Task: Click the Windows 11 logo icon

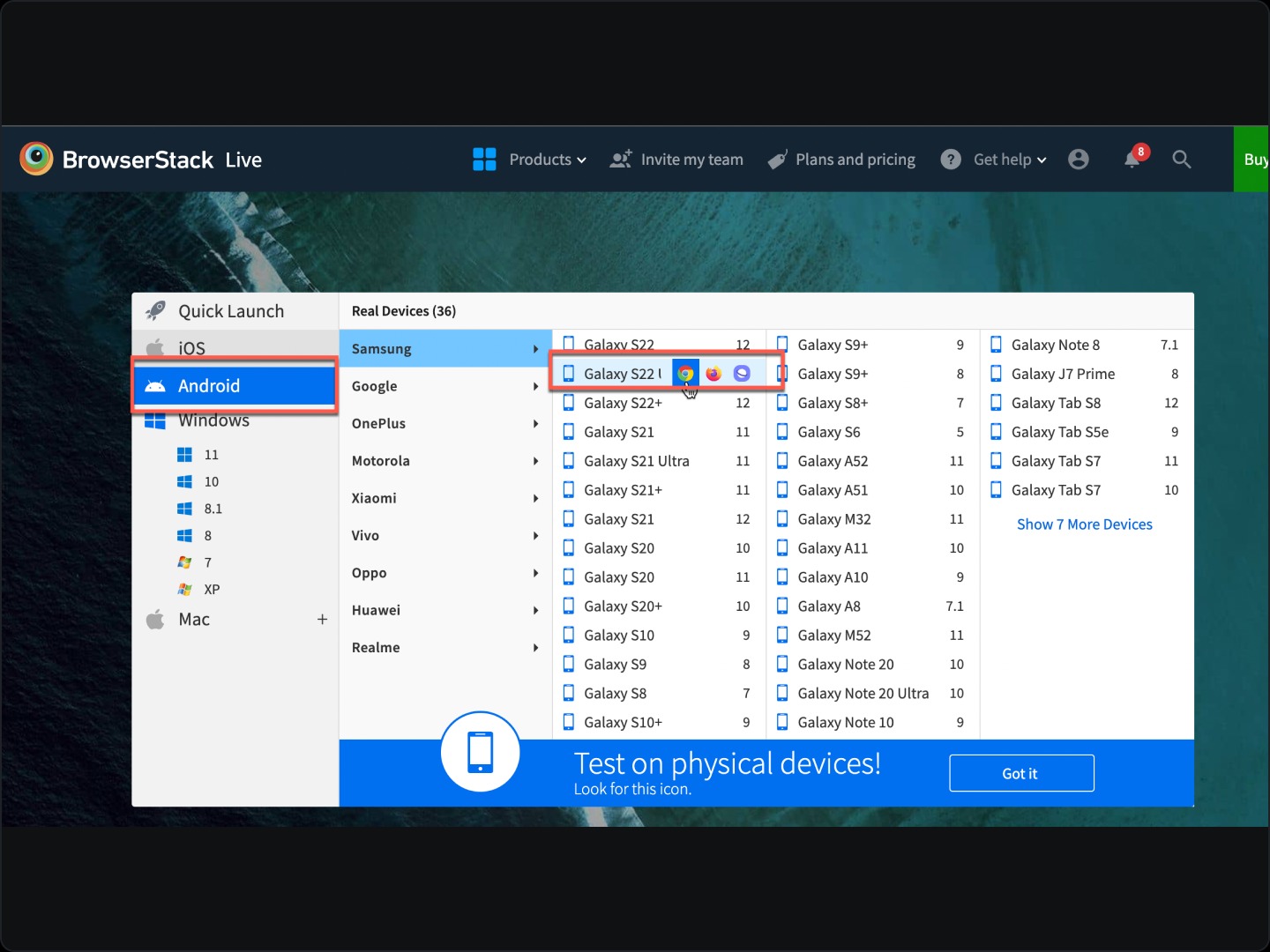Action: (184, 455)
